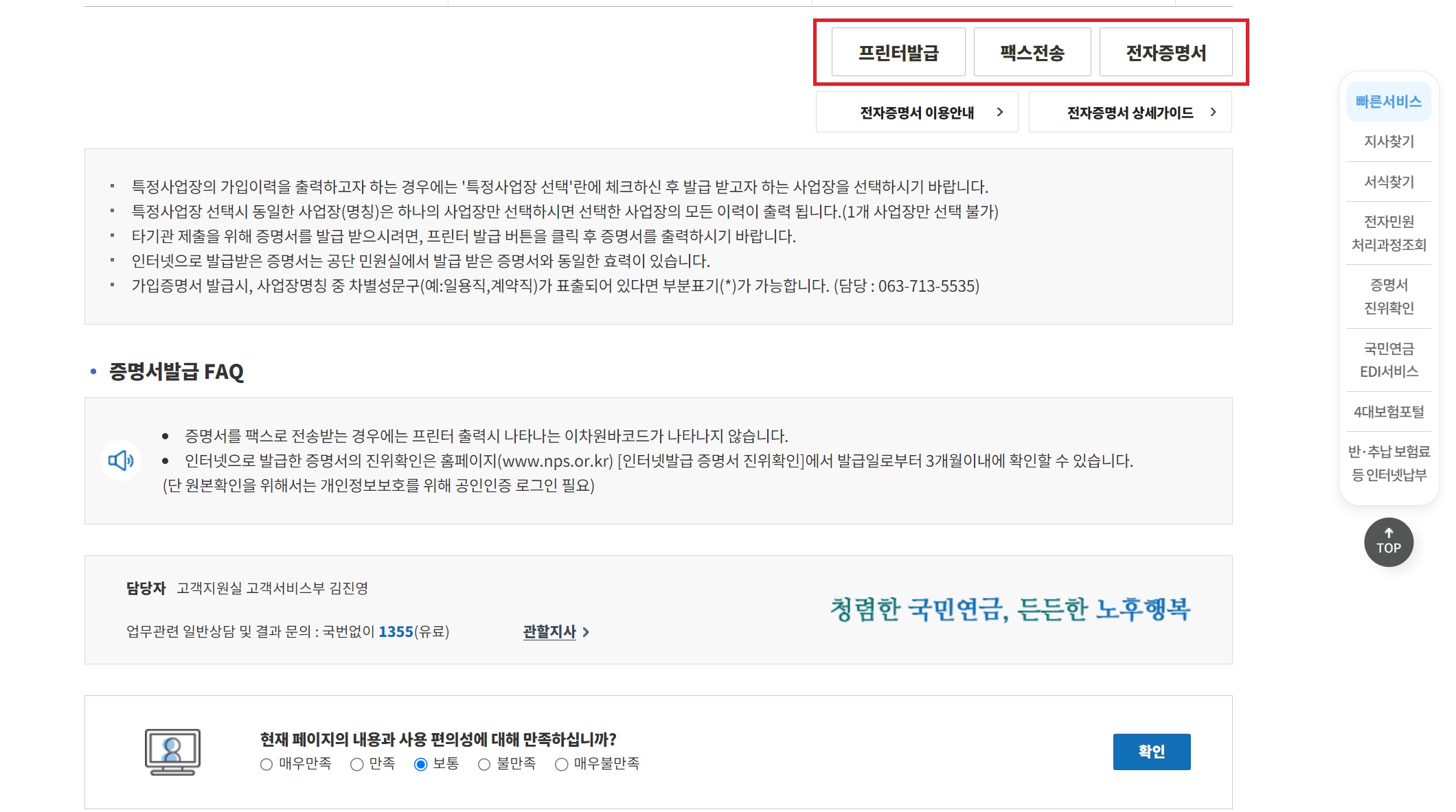Open 지사찾기 in quick service menu
This screenshot has width=1456, height=812.
pos(1389,141)
